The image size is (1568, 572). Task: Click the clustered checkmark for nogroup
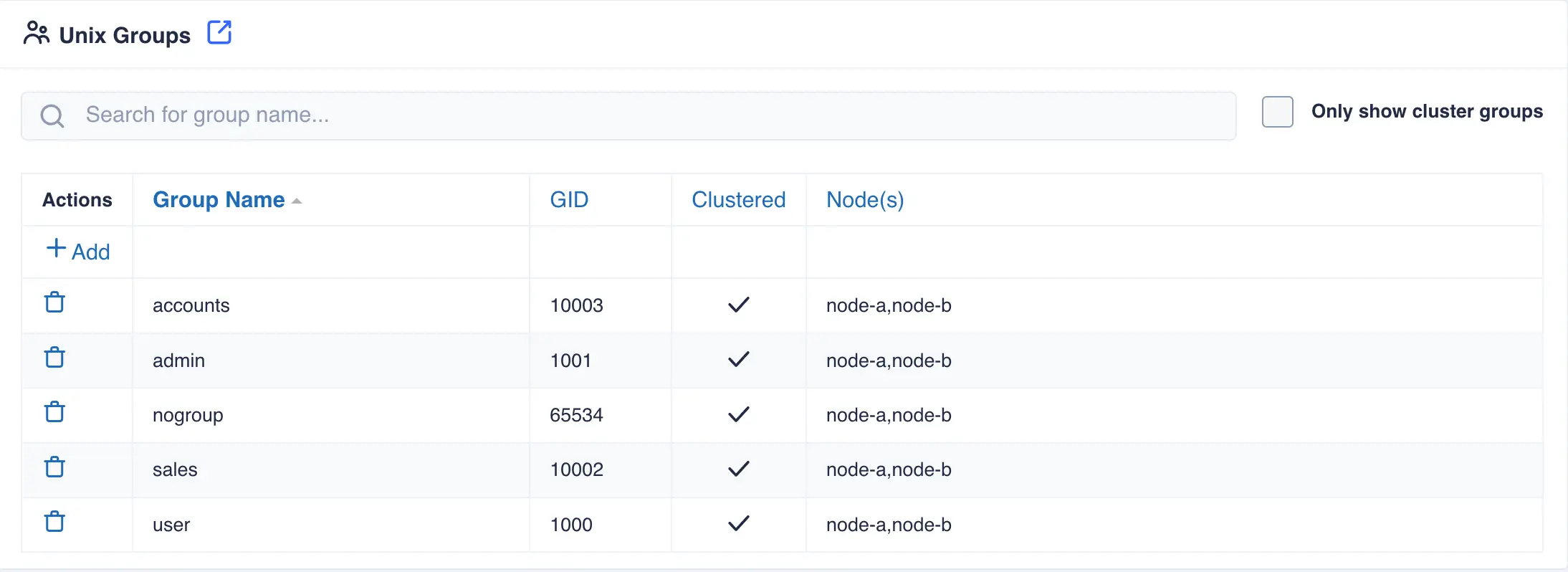point(738,414)
